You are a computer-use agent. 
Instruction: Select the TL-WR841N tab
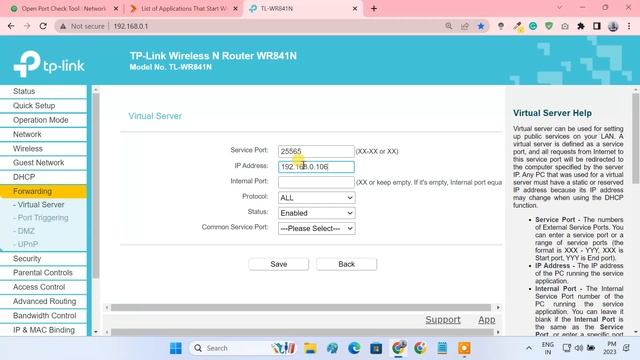tap(304, 9)
